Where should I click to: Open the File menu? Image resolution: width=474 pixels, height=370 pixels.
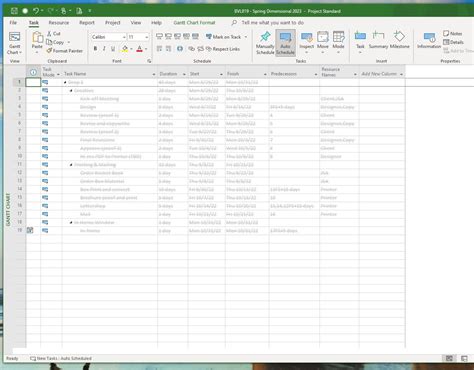point(13,23)
